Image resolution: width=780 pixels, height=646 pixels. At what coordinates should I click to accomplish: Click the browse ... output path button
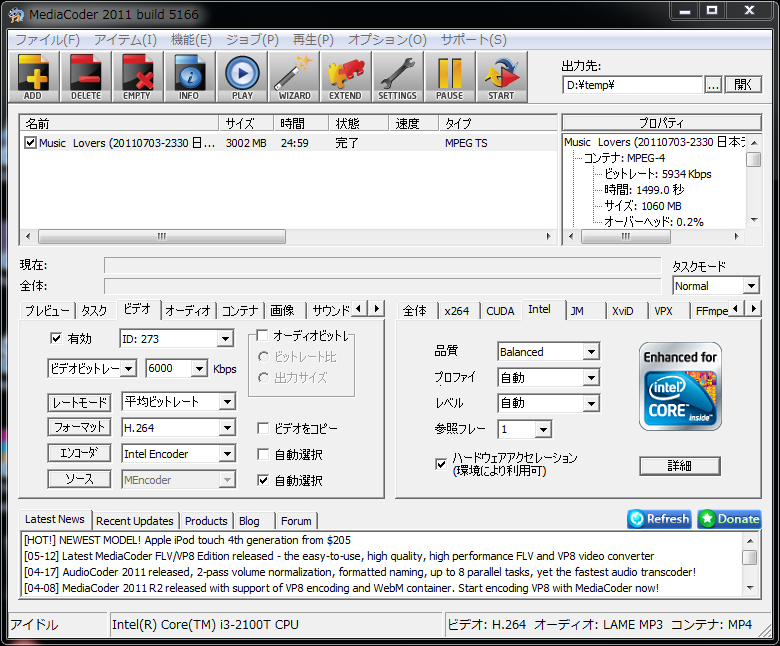[x=713, y=85]
